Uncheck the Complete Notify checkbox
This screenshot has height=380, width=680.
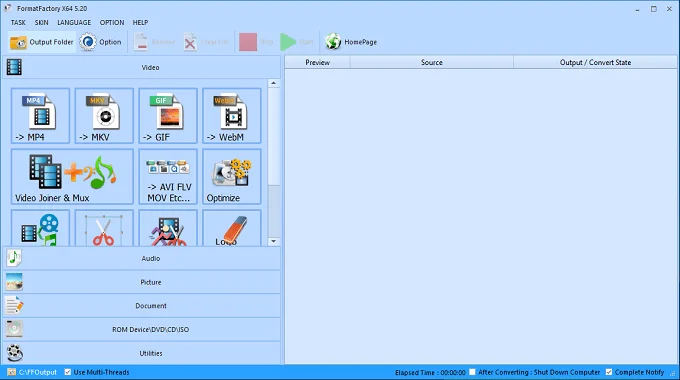click(x=609, y=372)
